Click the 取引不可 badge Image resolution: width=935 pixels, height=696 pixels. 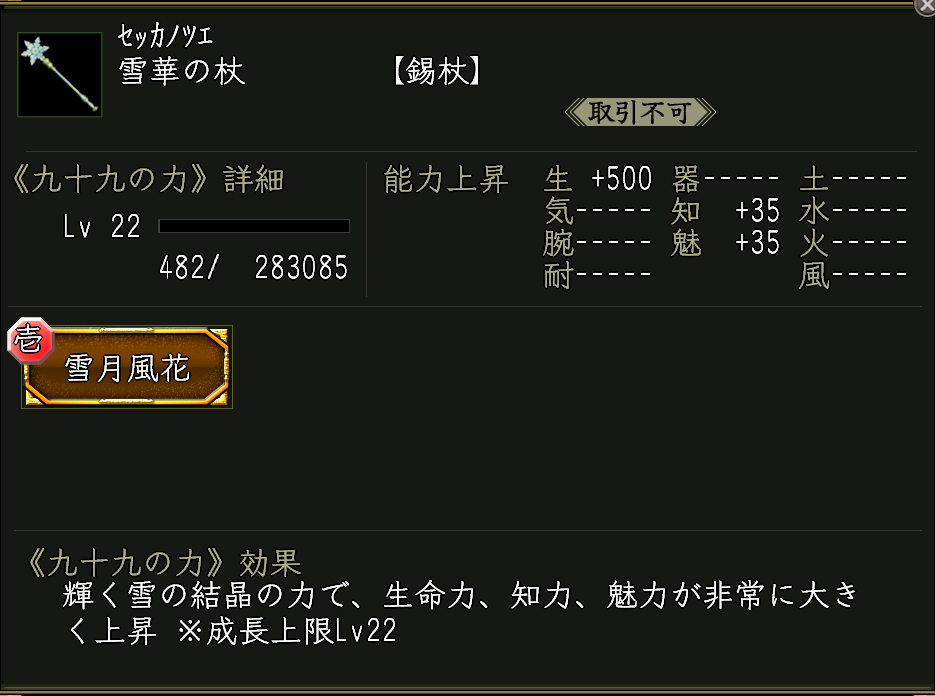(x=640, y=112)
